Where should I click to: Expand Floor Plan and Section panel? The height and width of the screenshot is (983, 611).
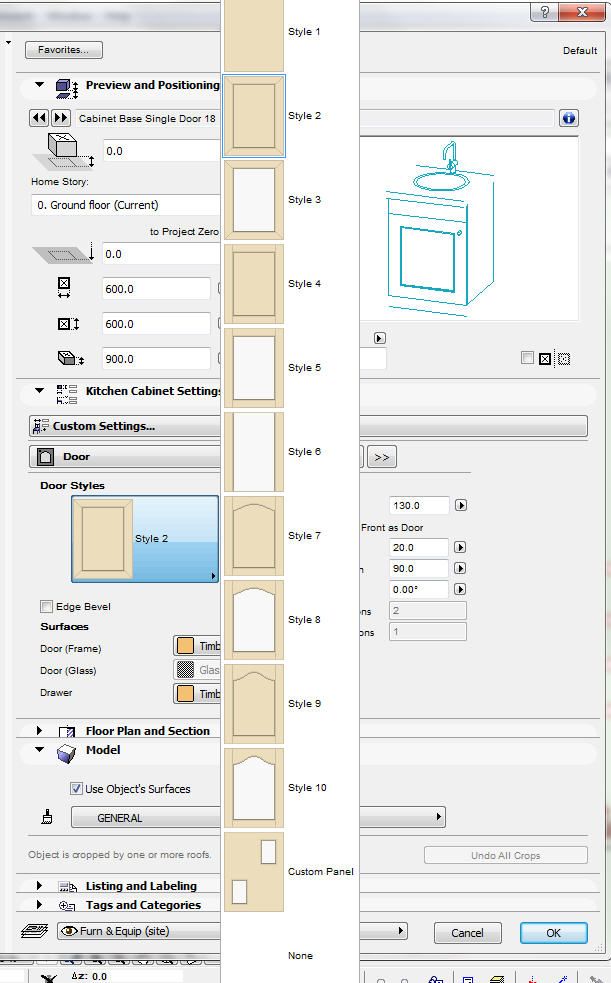[x=39, y=730]
